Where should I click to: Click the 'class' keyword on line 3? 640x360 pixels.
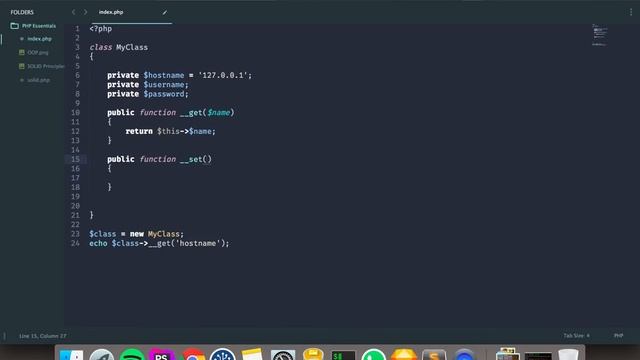(x=100, y=47)
